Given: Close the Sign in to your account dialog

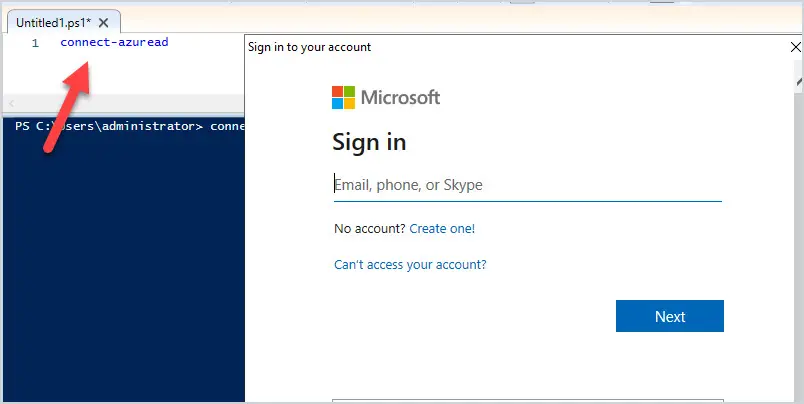Looking at the screenshot, I should coord(795,48).
